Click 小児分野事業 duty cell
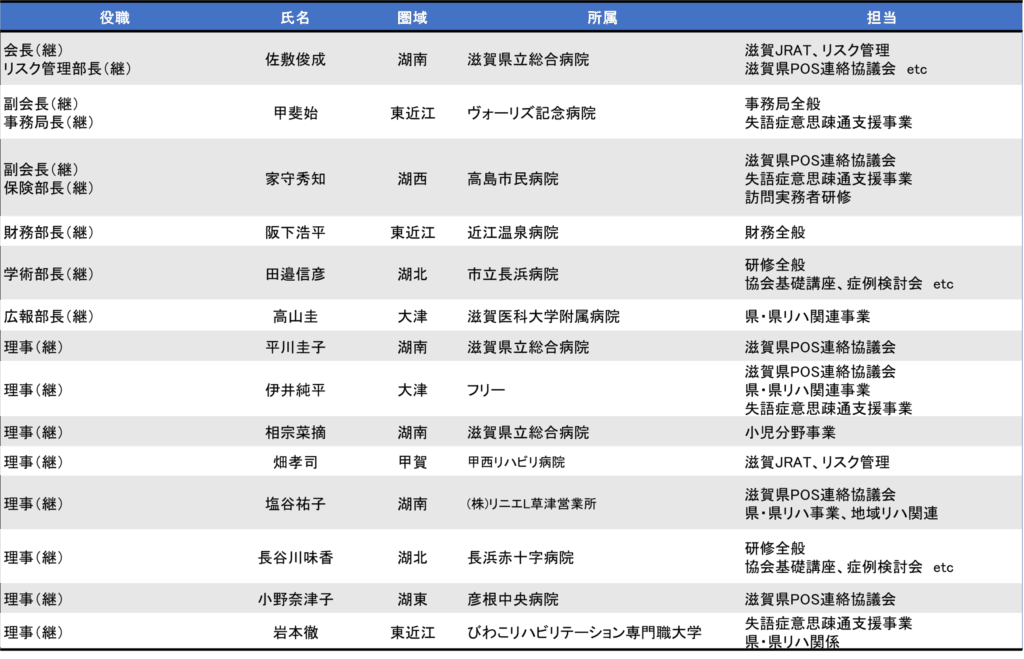 tap(790, 432)
